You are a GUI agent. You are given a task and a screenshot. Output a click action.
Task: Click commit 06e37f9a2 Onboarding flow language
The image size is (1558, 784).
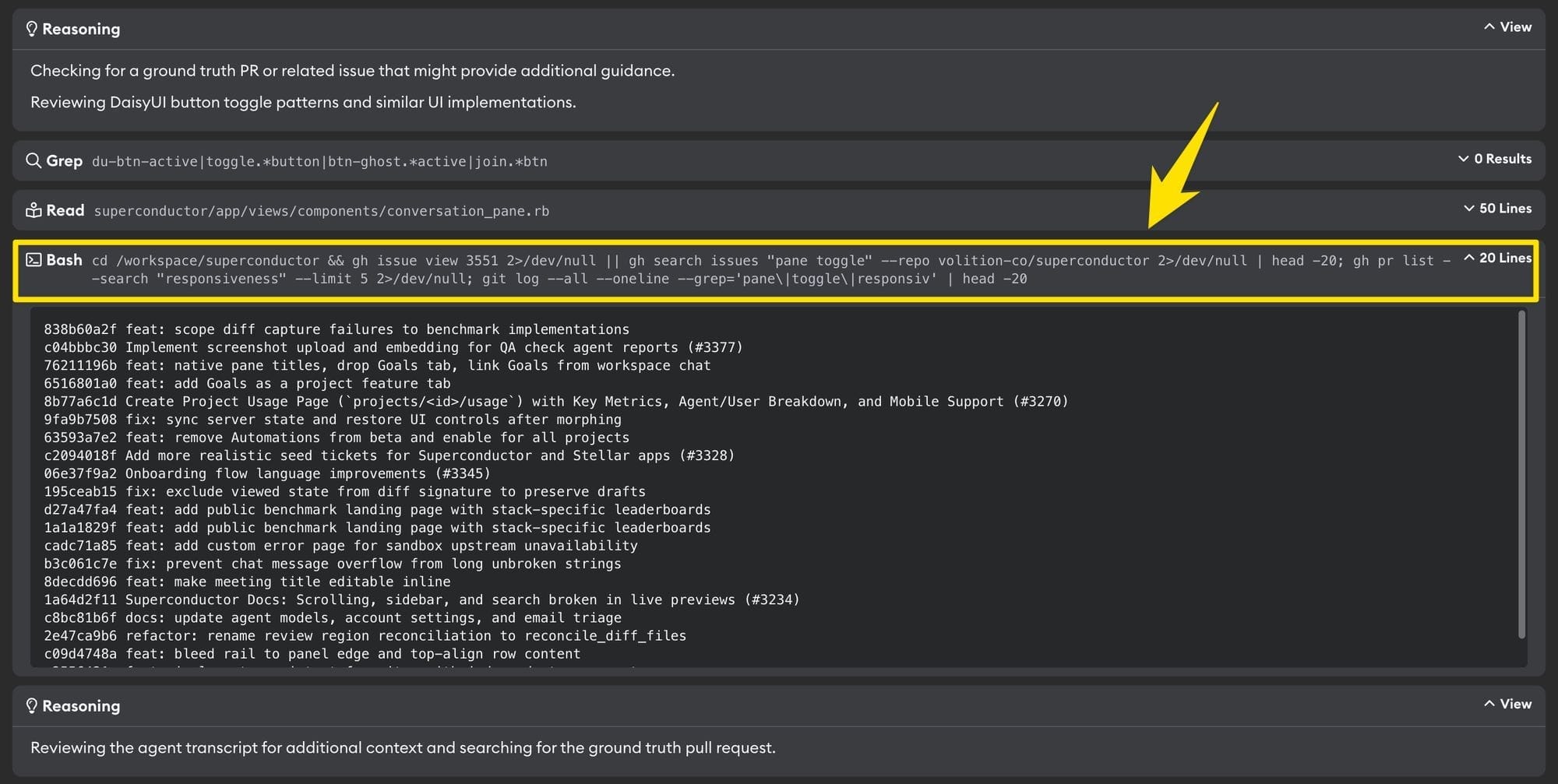coord(267,473)
